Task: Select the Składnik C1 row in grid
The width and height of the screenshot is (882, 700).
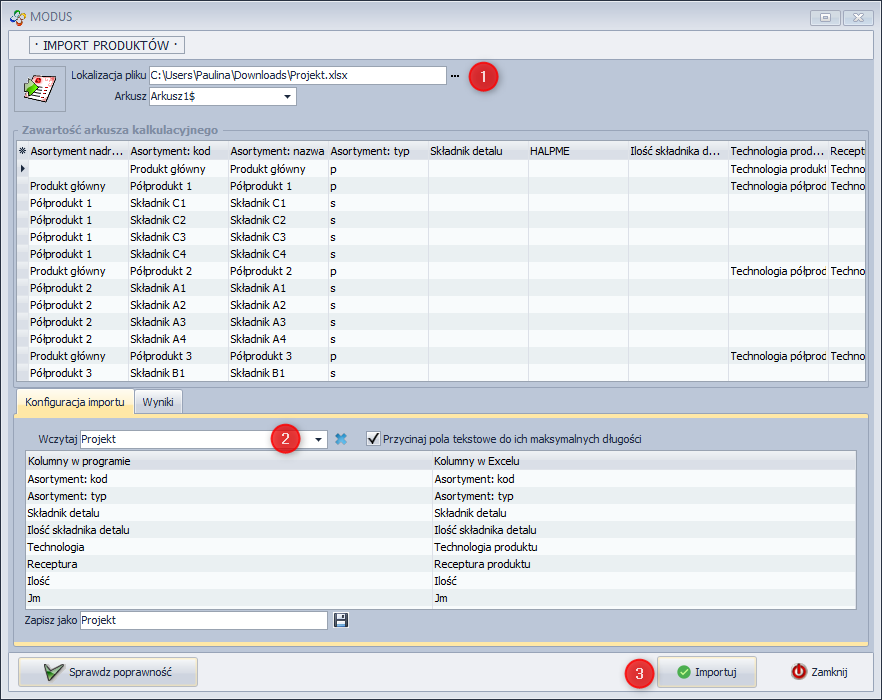Action: [178, 203]
